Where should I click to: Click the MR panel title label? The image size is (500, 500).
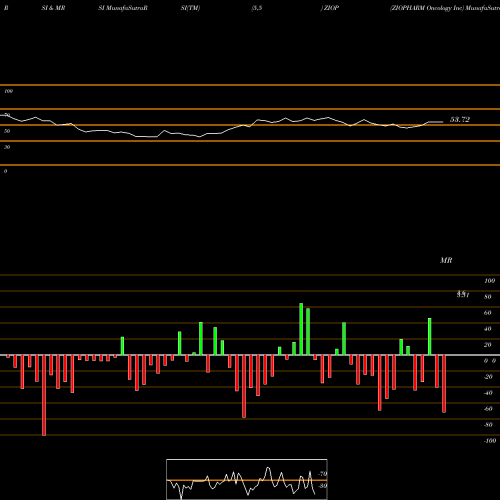pyautogui.click(x=446, y=260)
